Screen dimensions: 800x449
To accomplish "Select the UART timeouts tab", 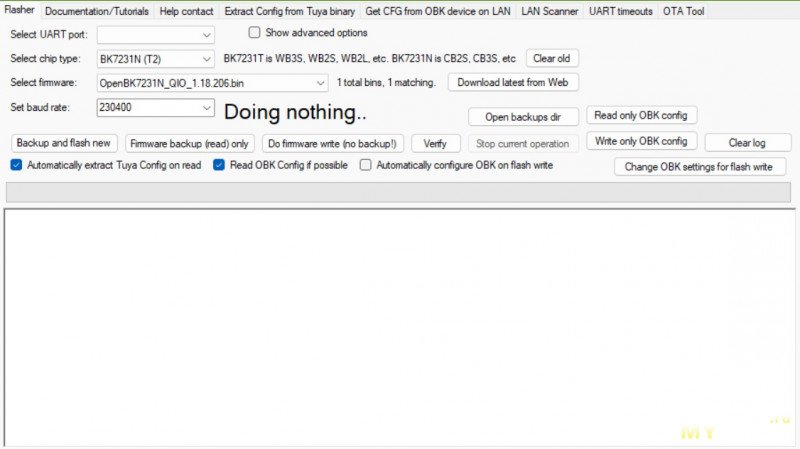I will point(620,11).
